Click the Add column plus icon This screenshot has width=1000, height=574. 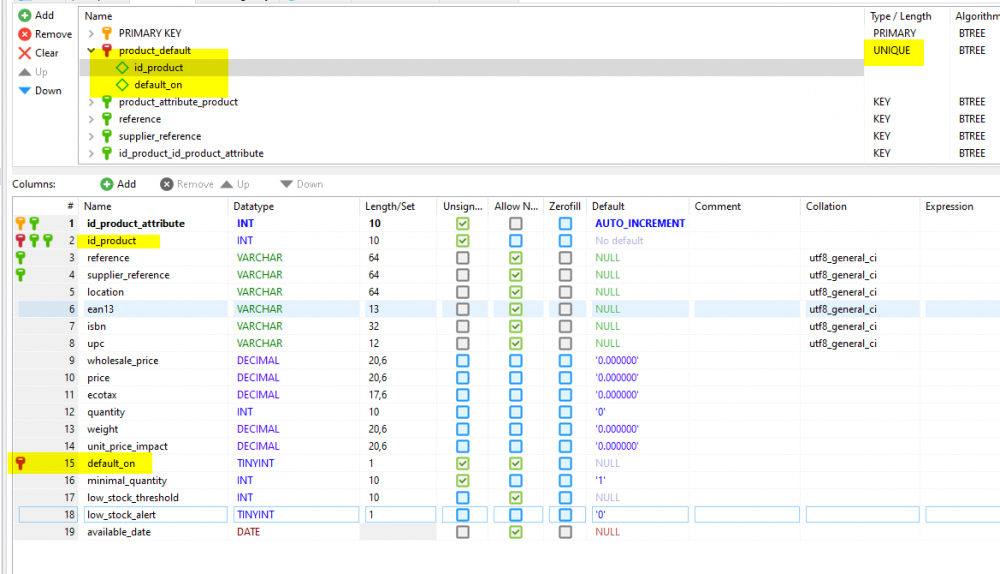point(107,185)
